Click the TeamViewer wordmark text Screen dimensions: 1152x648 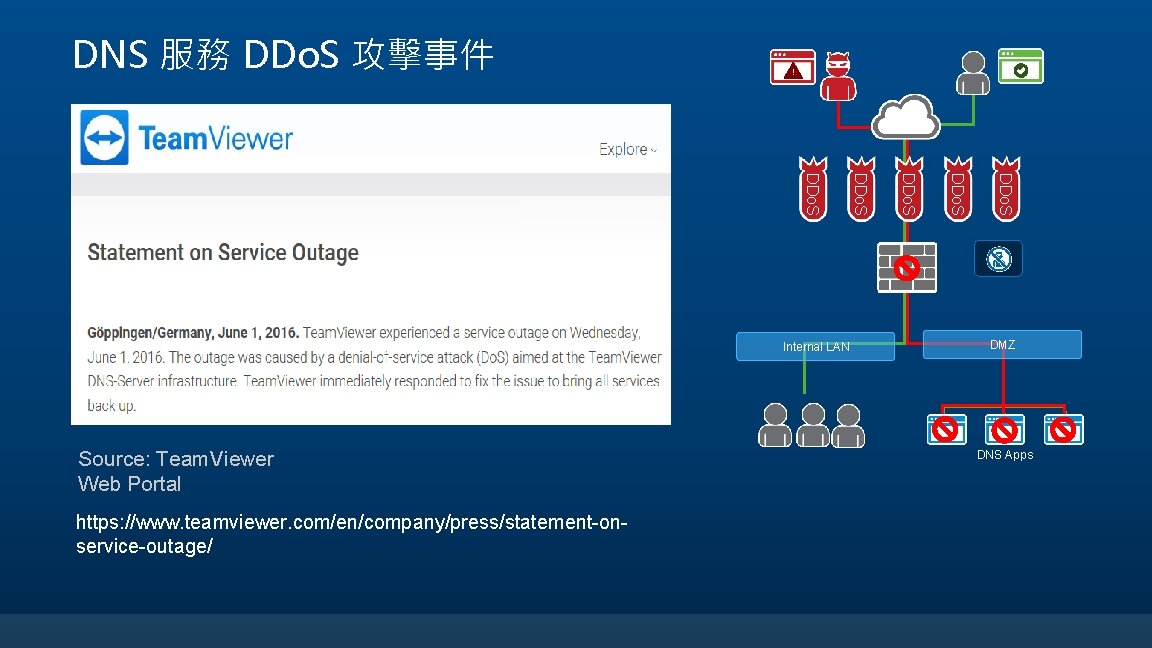click(x=215, y=138)
